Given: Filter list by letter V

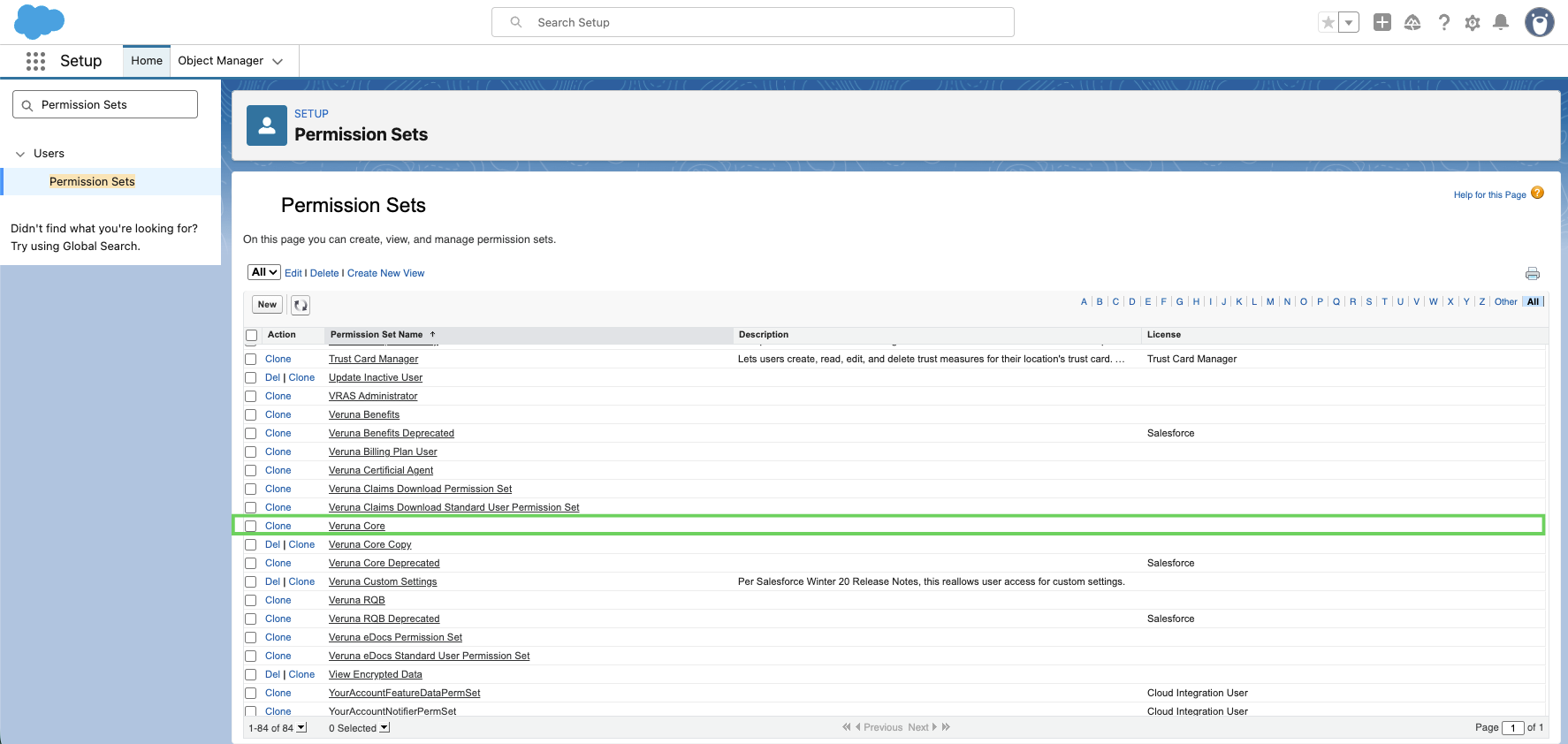Looking at the screenshot, I should (x=1417, y=302).
